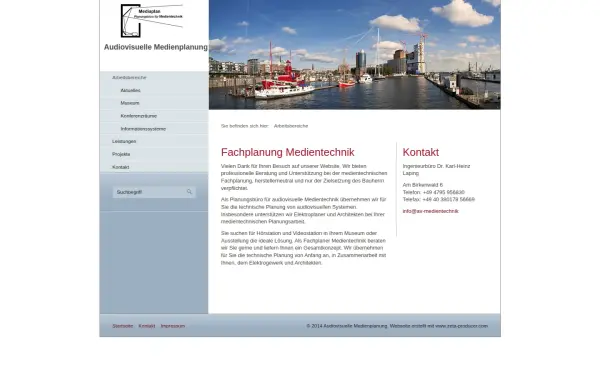
Task: Click the Arbeitsbereiche breadcrumb link
Action: point(291,126)
